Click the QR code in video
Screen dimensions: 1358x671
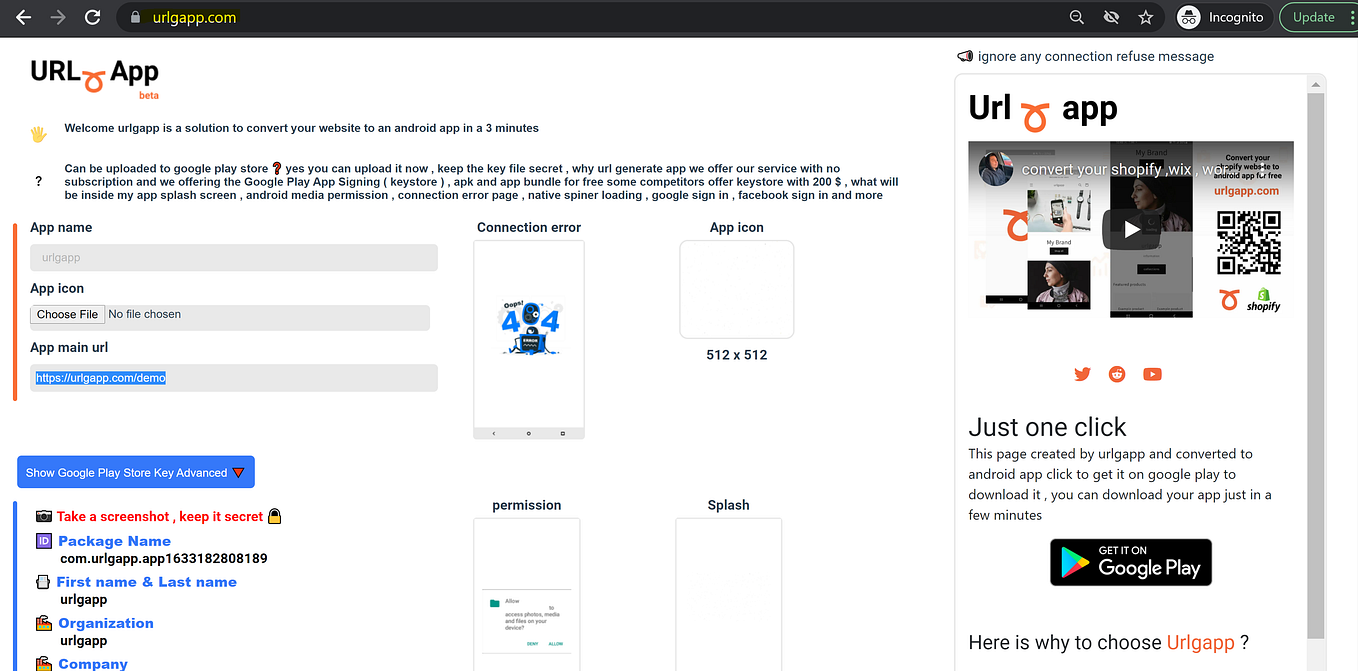tap(1248, 242)
